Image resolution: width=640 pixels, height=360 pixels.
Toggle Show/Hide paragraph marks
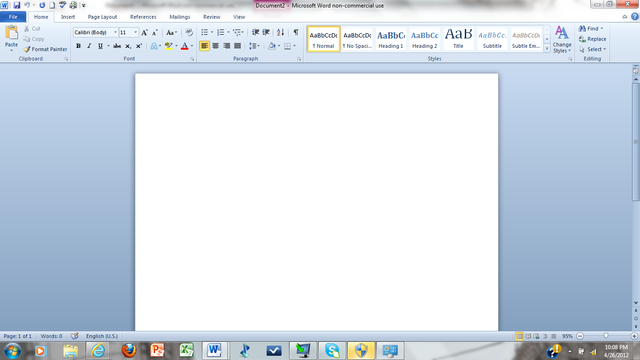click(296, 32)
